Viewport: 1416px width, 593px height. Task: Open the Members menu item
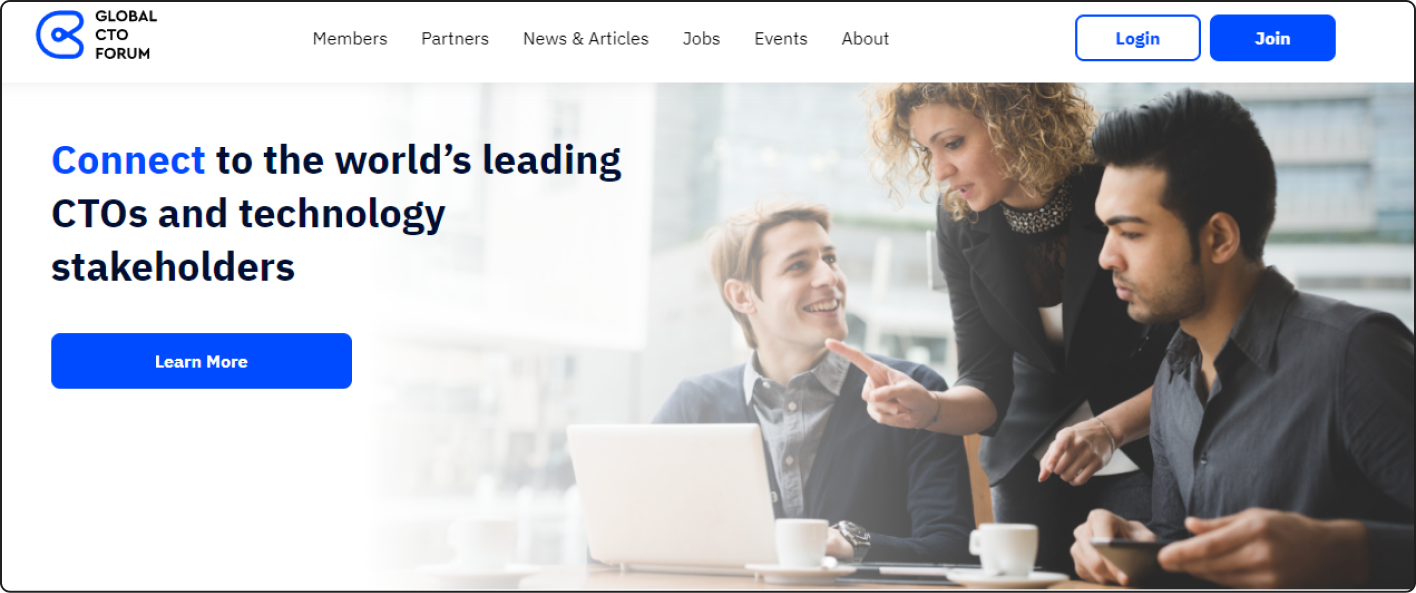tap(350, 38)
